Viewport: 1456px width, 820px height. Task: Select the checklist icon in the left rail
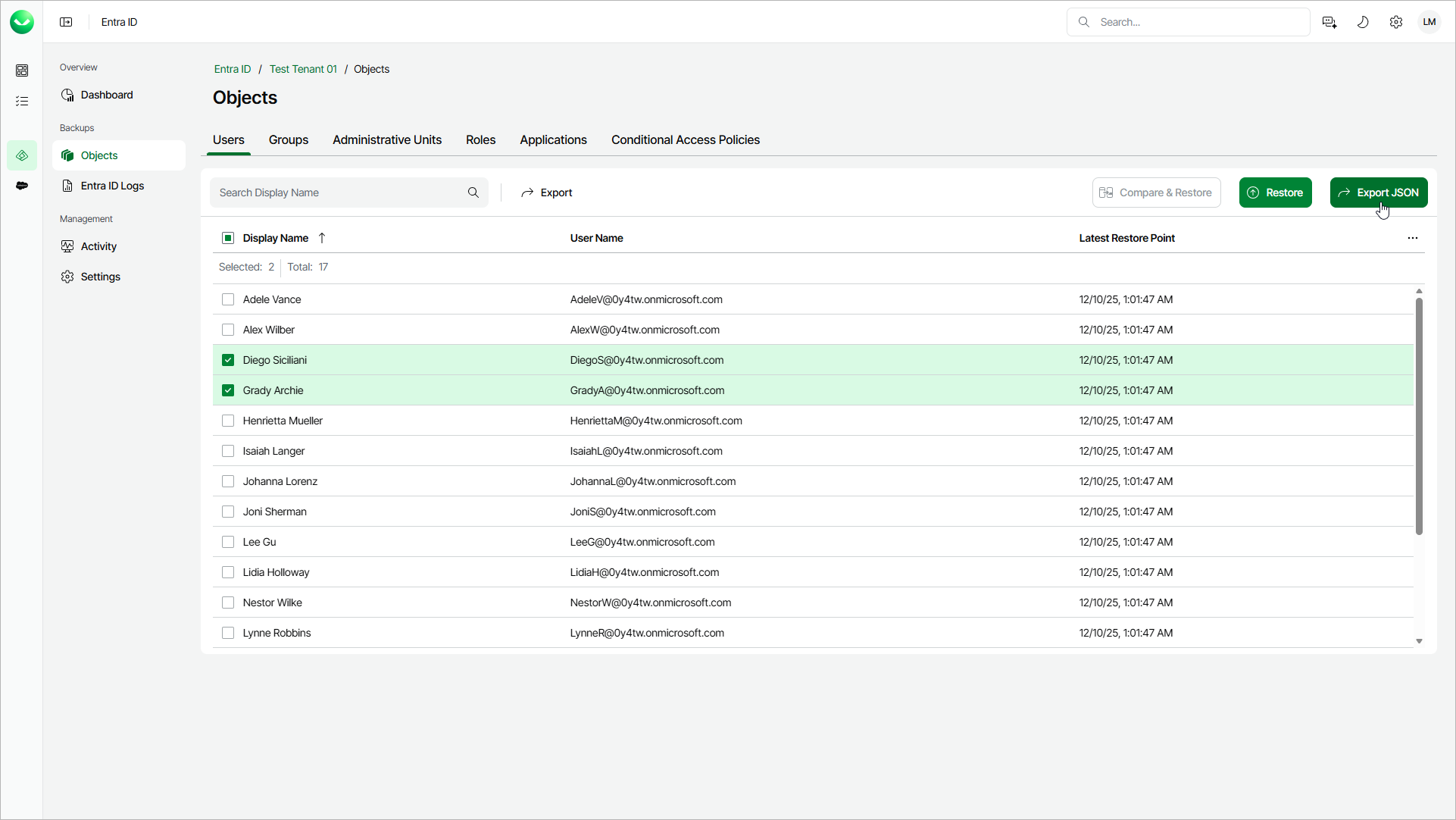pyautogui.click(x=22, y=101)
